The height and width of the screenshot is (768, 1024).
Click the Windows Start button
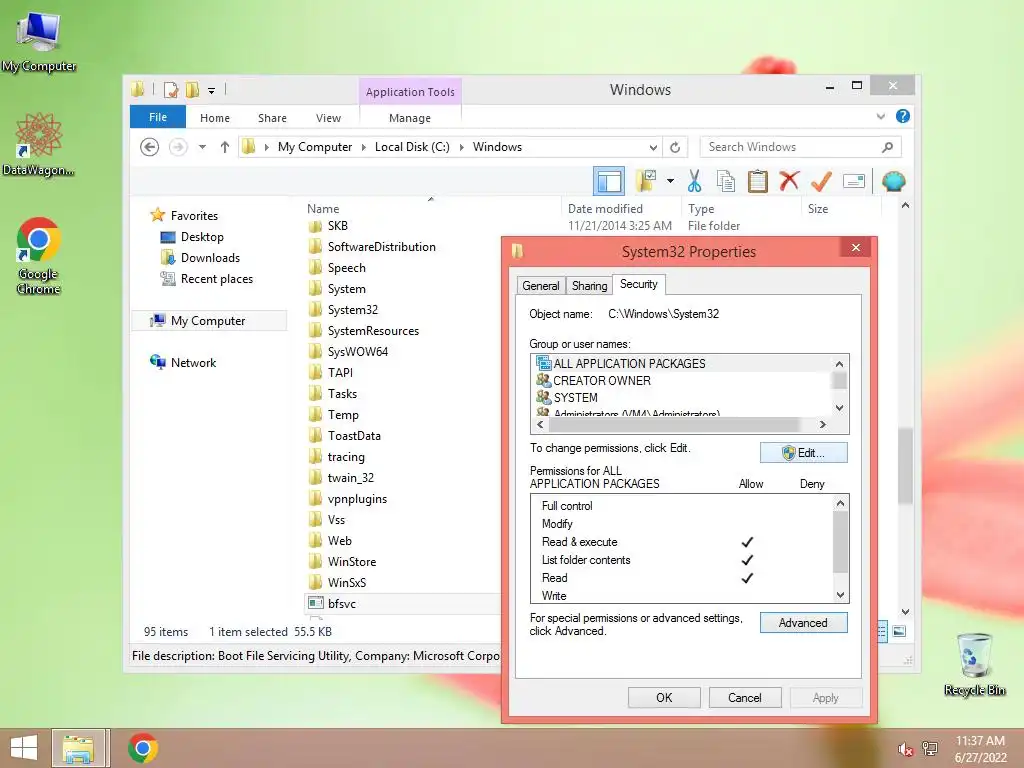point(24,748)
